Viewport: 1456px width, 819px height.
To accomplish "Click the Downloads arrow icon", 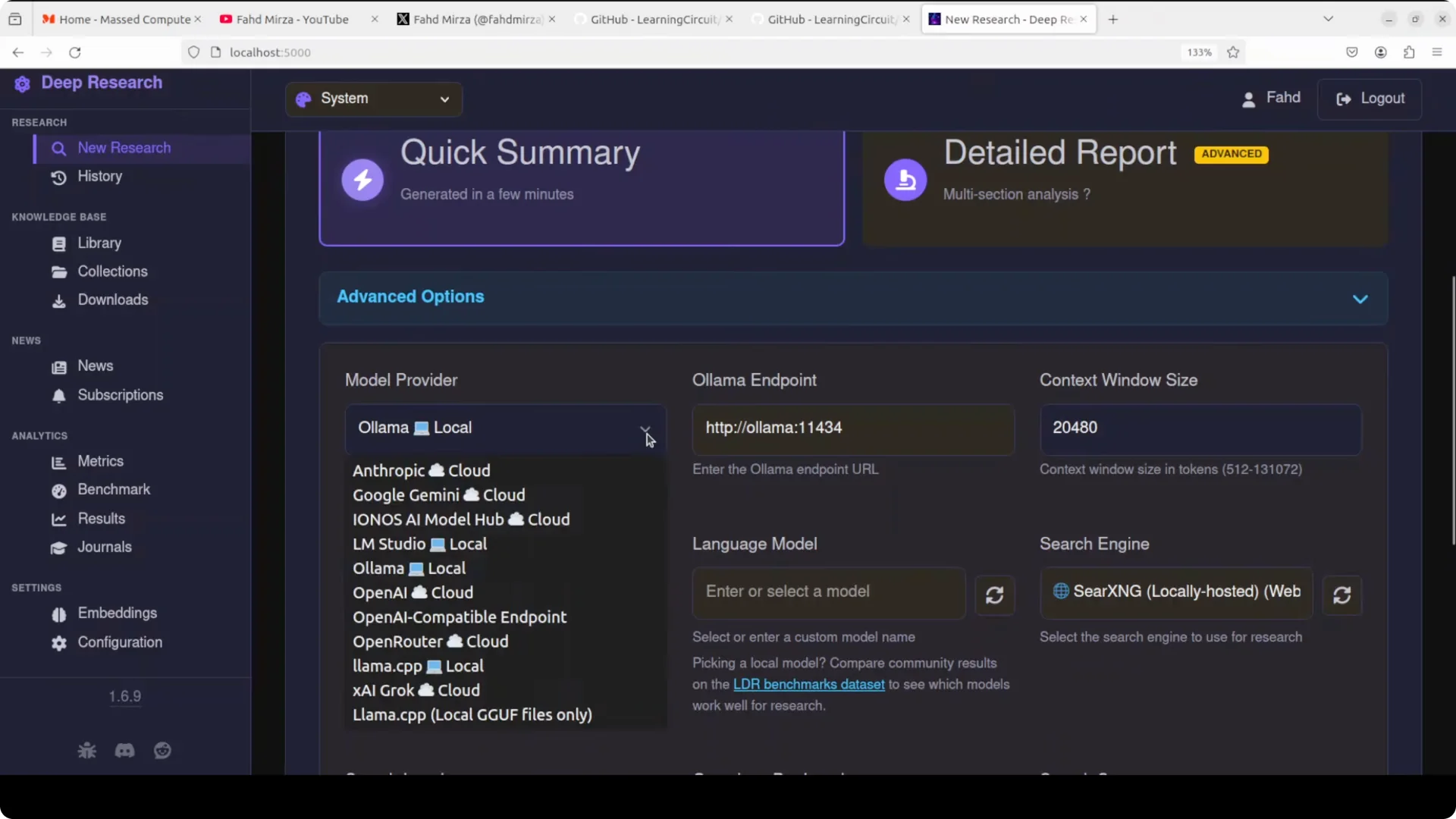I will click(x=58, y=301).
